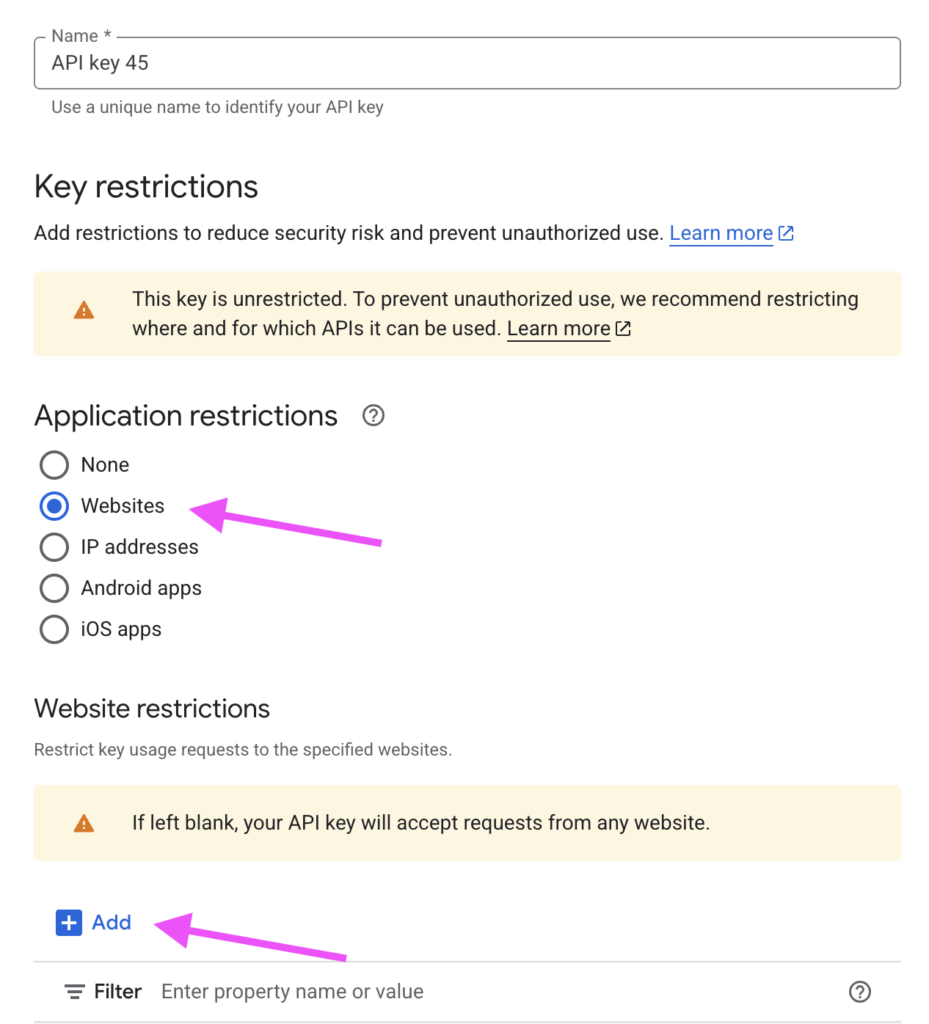
Task: Click the Filter label
Action: 118,992
